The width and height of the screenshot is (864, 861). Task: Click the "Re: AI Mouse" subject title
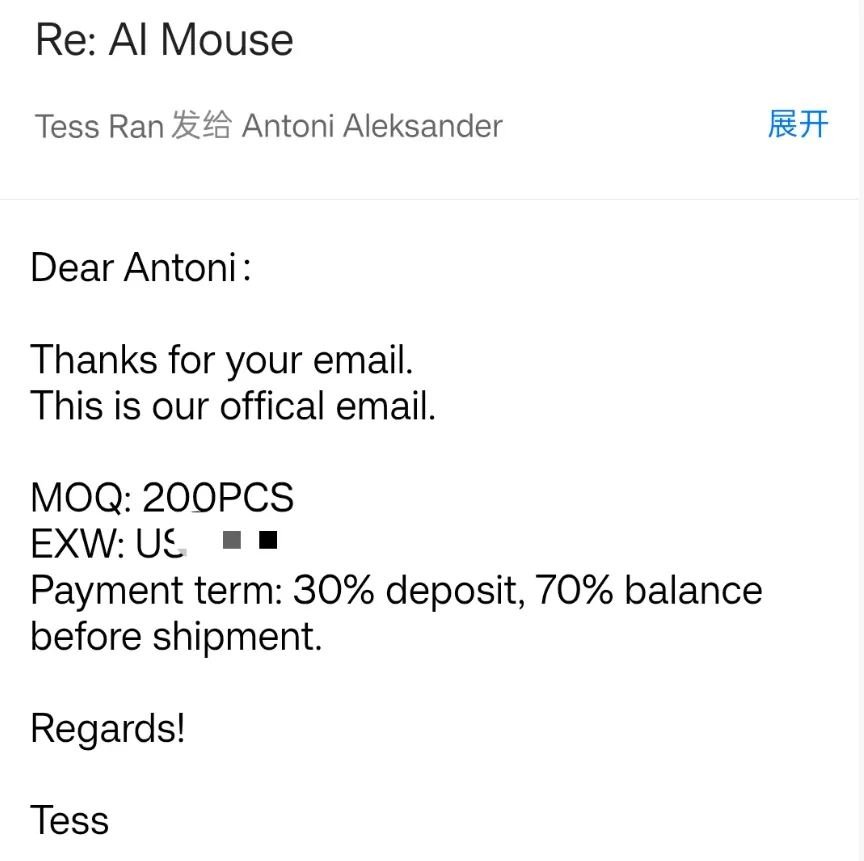tap(164, 41)
